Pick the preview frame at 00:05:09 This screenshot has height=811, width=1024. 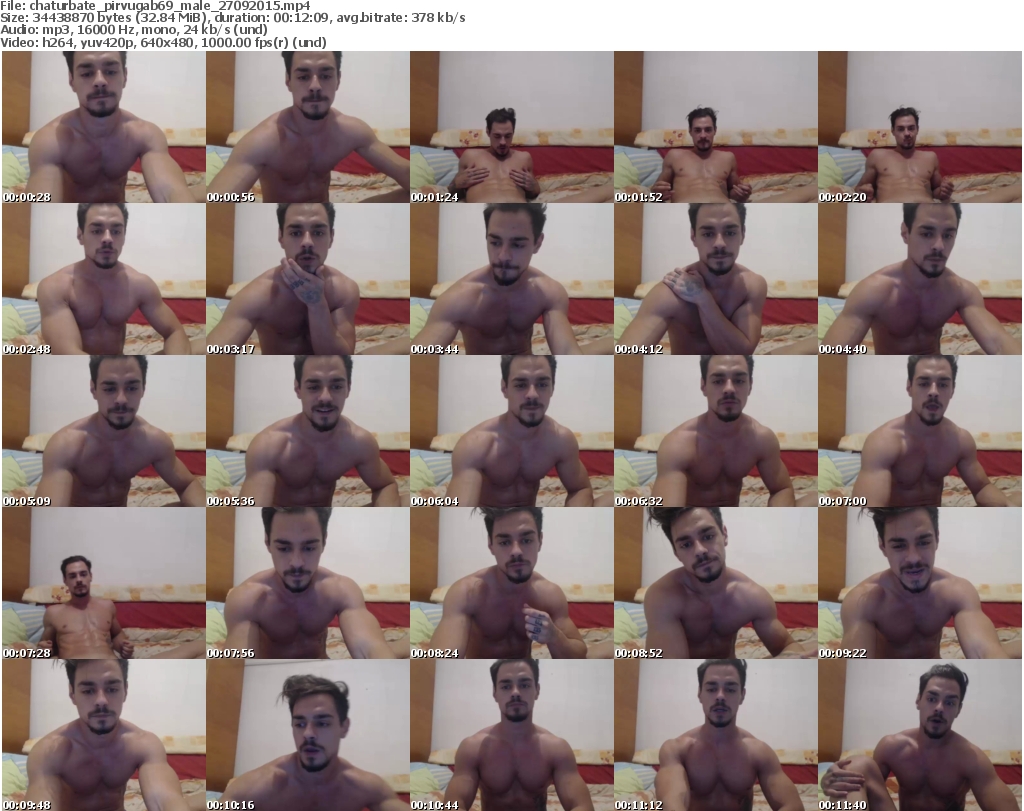click(x=104, y=432)
